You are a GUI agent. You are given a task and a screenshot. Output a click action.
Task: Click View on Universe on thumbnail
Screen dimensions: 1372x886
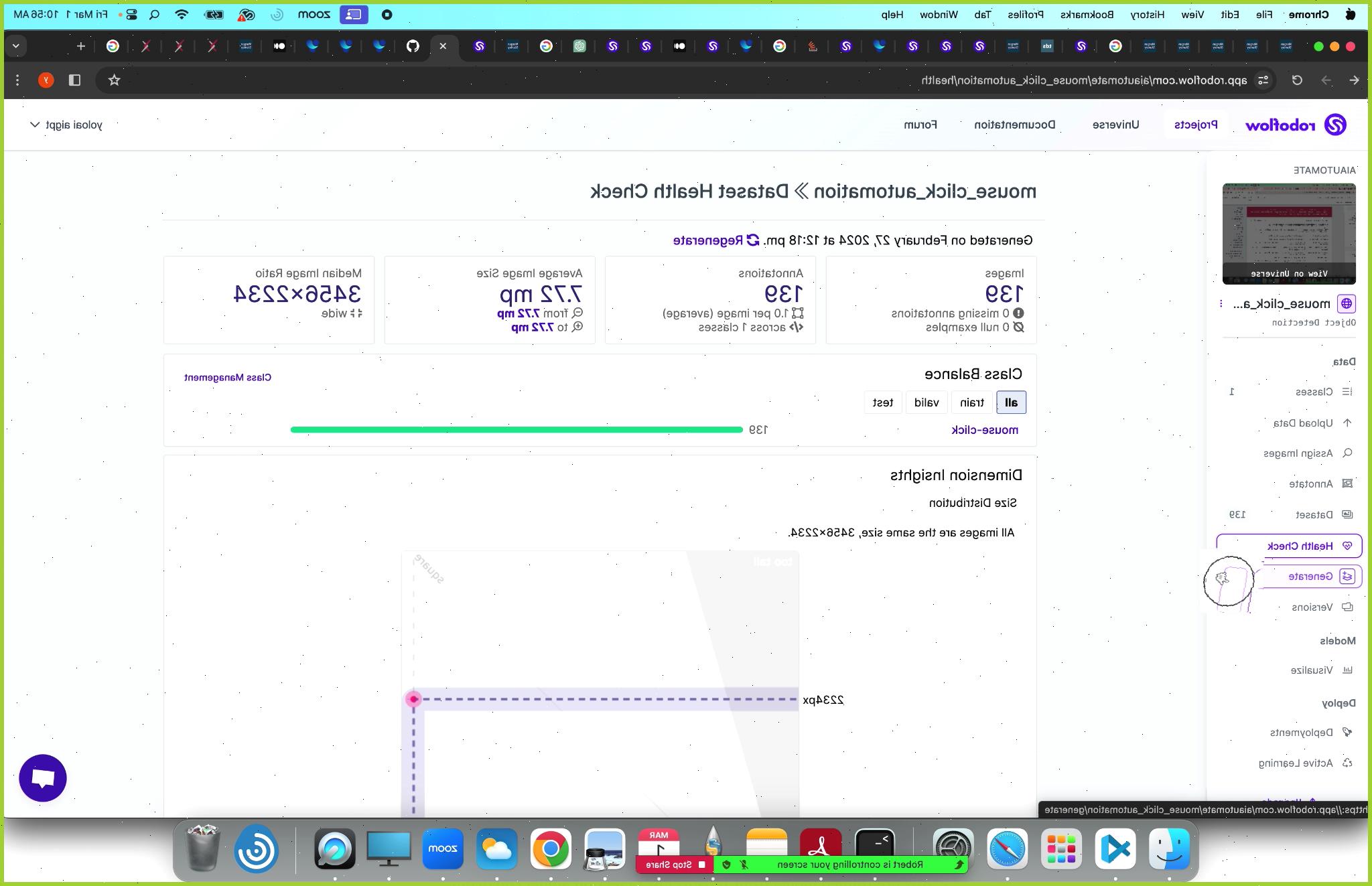(1290, 274)
